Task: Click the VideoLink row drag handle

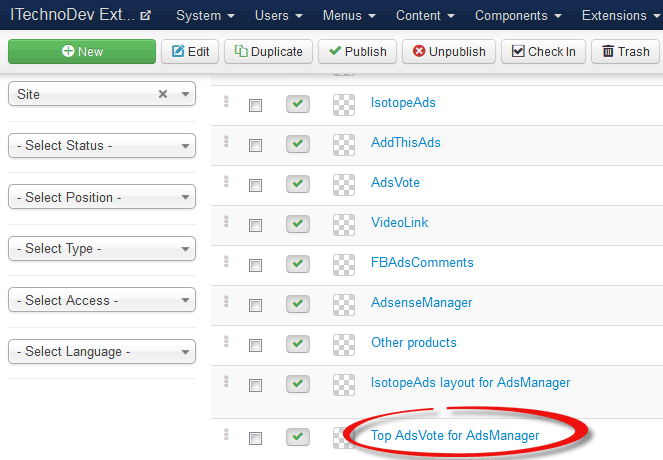Action: (226, 221)
